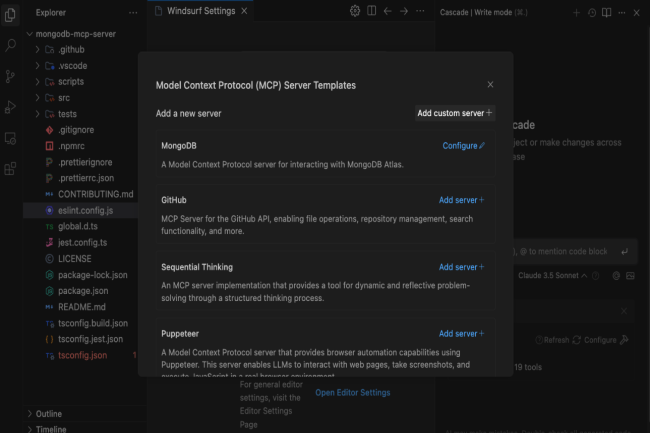Image resolution: width=650 pixels, height=433 pixels.
Task: Click Configure for the MongoDB server
Action: pyautogui.click(x=463, y=146)
